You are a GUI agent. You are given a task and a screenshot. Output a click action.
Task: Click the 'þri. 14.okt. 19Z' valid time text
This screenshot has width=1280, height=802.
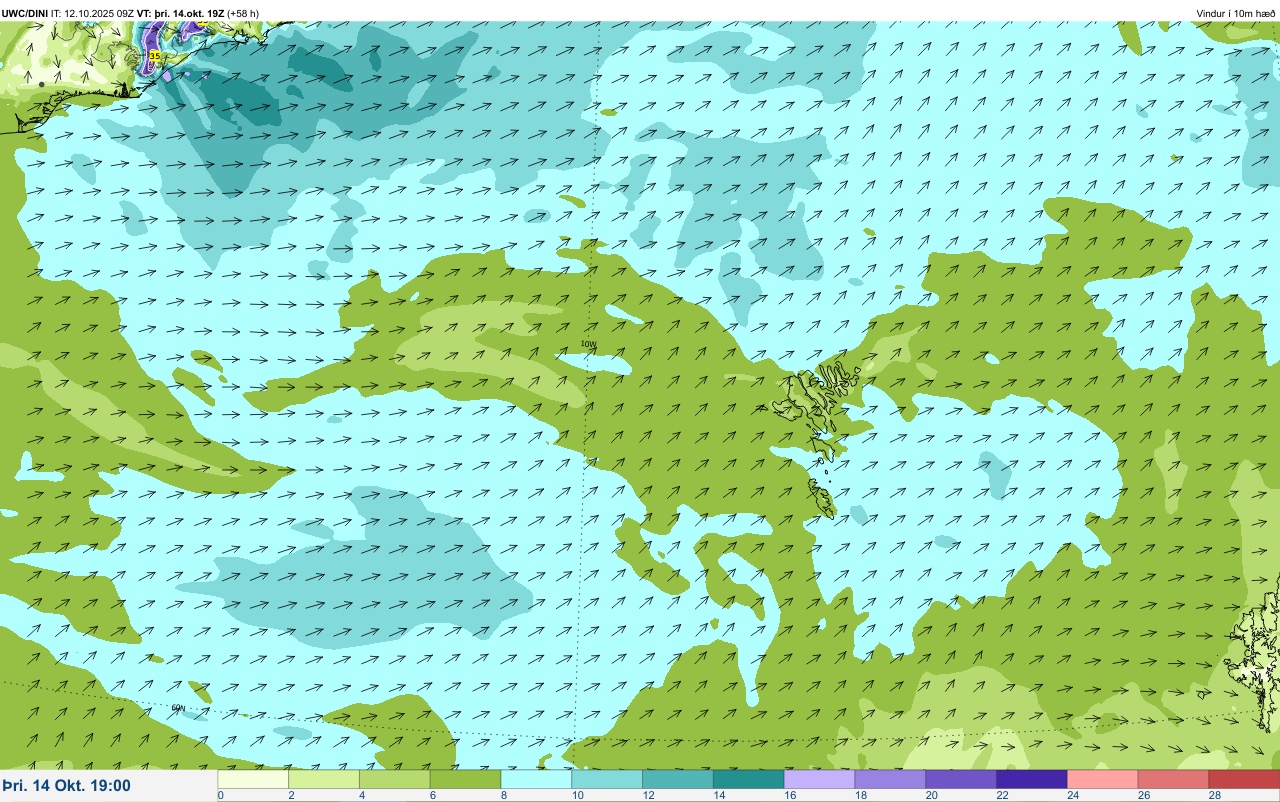(189, 13)
